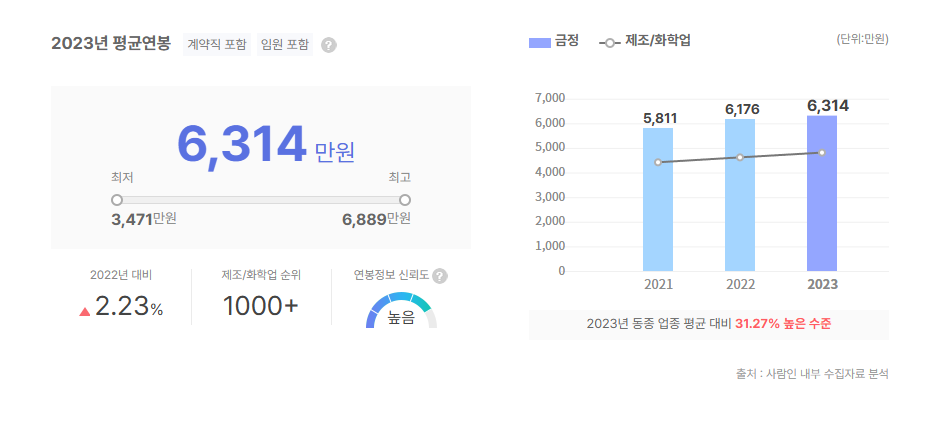
Task: Click the industry line point above 2021 bar
Action: pos(658,162)
